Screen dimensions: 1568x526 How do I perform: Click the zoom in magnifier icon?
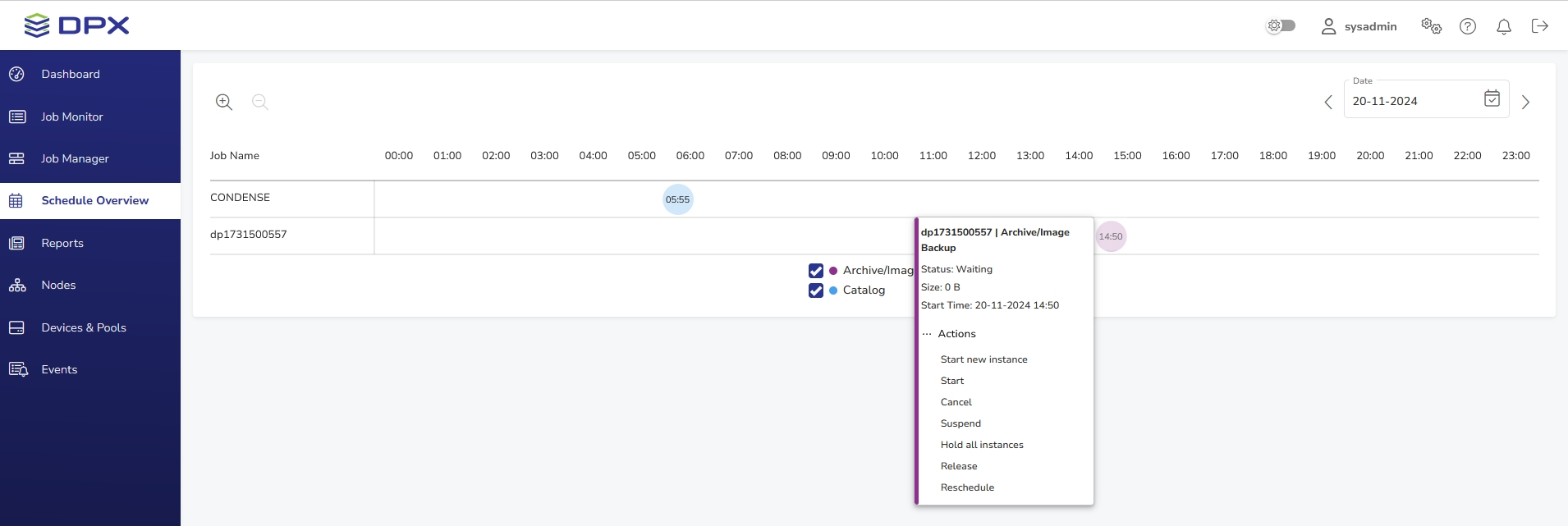tap(223, 102)
